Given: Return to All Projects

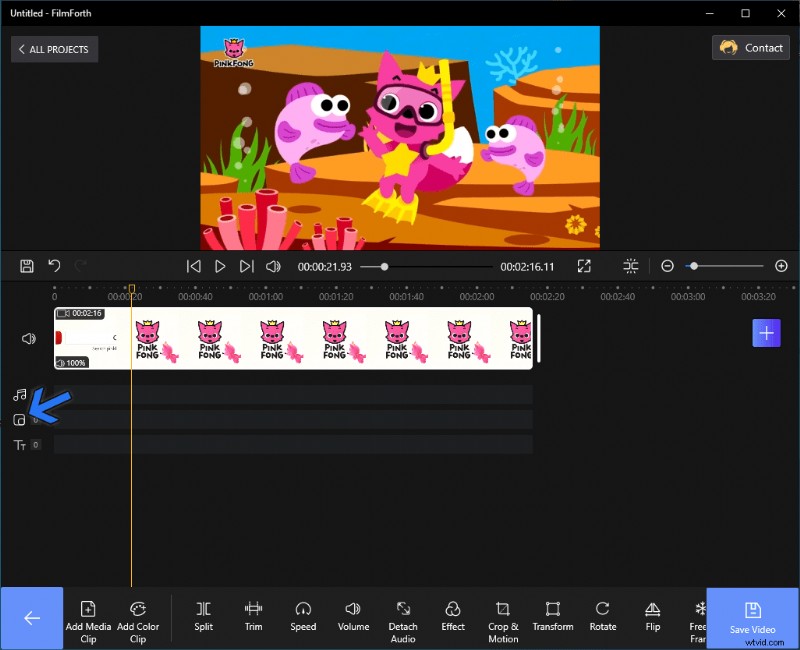Looking at the screenshot, I should click(54, 48).
